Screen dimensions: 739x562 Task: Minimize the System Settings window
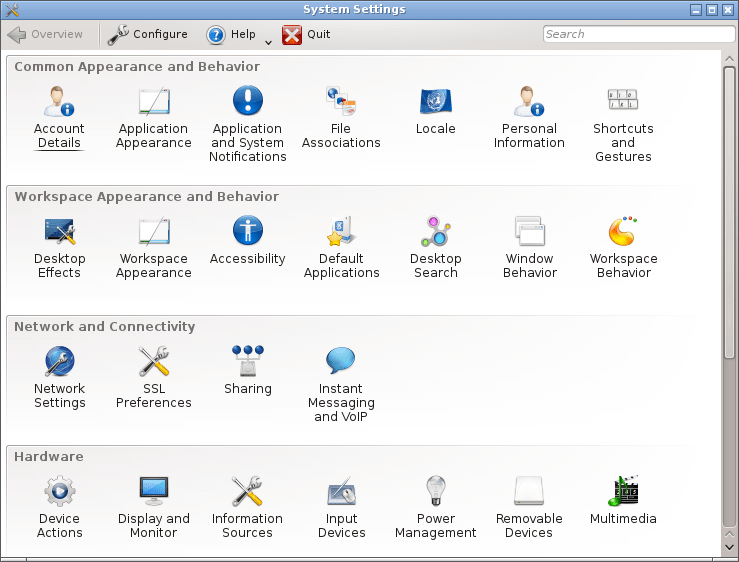point(696,9)
